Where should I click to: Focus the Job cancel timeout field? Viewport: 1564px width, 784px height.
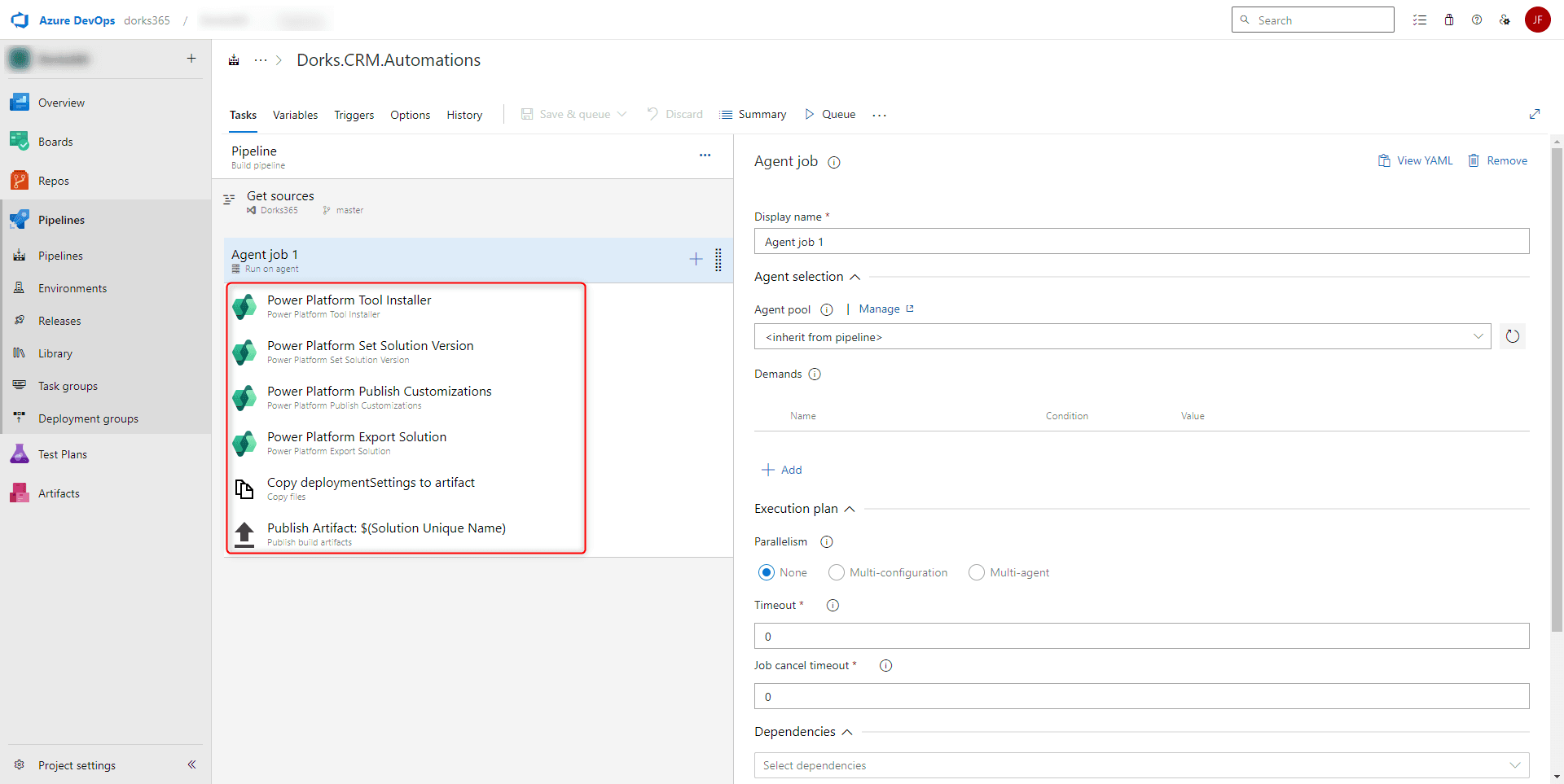[1141, 696]
